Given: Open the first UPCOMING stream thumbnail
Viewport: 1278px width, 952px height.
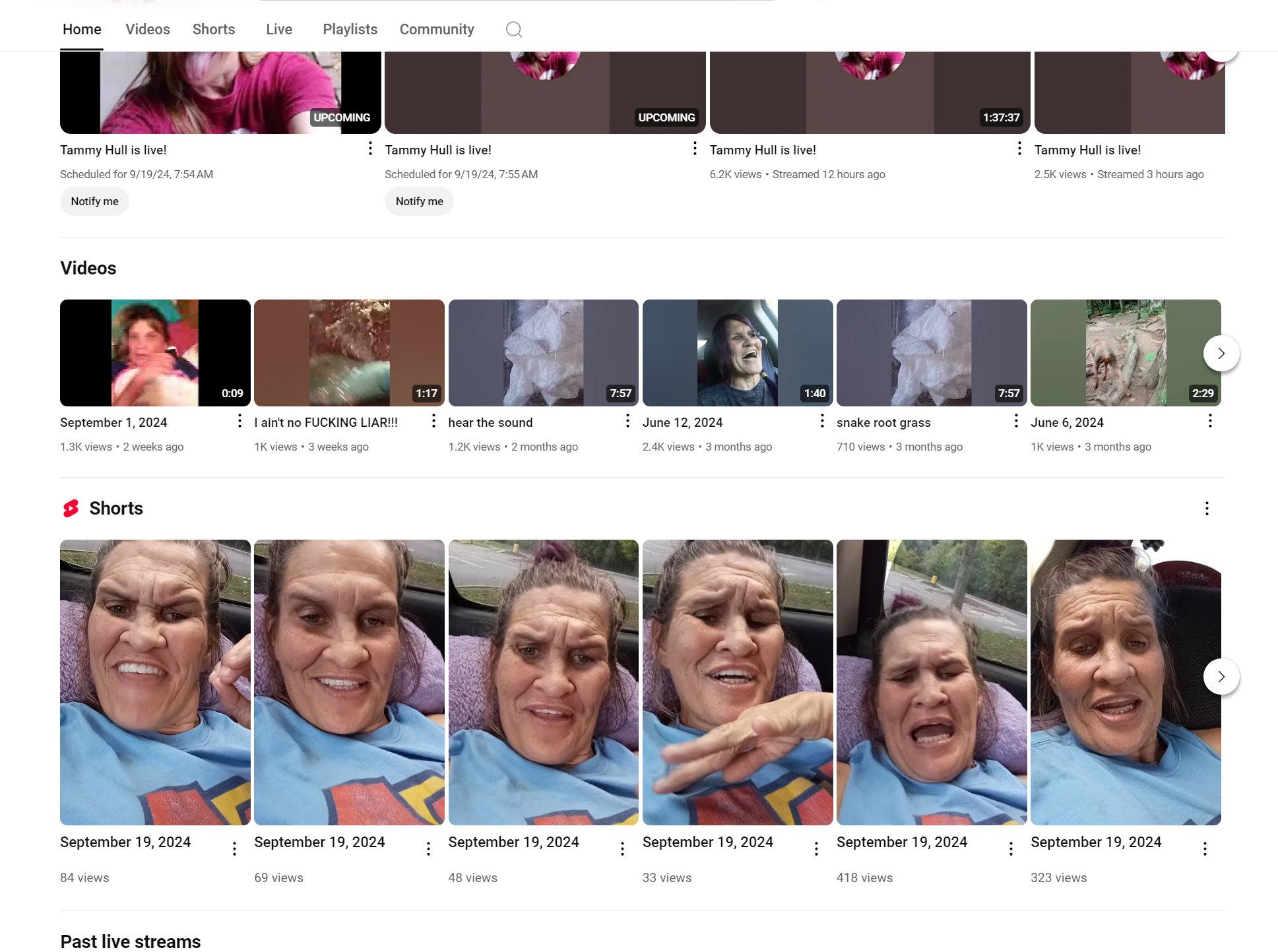Looking at the screenshot, I should [220, 93].
